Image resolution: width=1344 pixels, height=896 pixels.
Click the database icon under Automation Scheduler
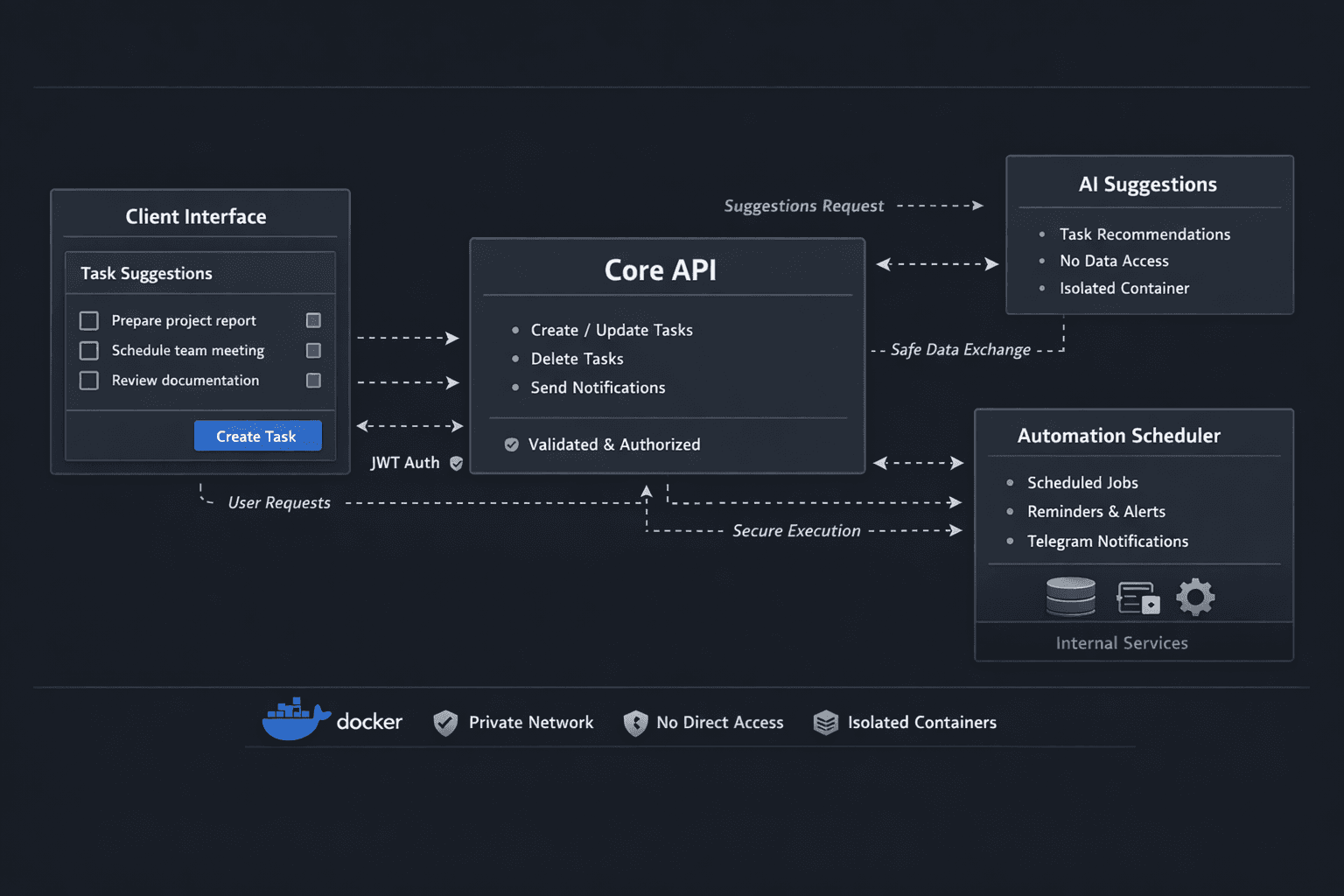click(1069, 596)
